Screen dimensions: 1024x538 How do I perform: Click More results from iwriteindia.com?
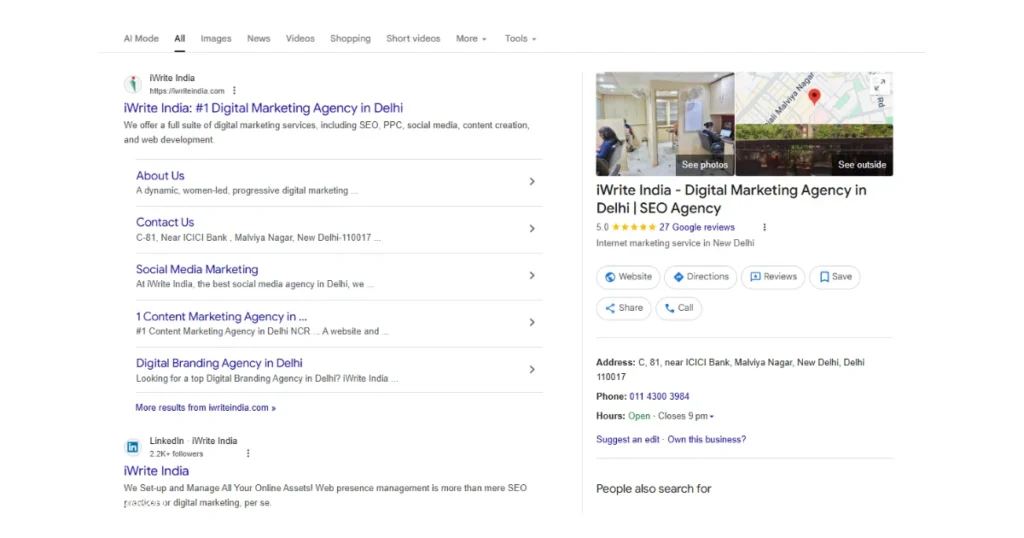click(205, 407)
